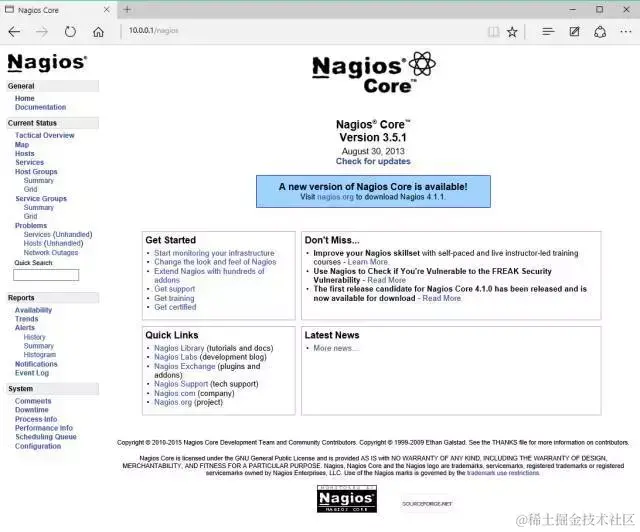Open the More actions ellipsis menu
The height and width of the screenshot is (532, 640).
pyautogui.click(x=626, y=31)
